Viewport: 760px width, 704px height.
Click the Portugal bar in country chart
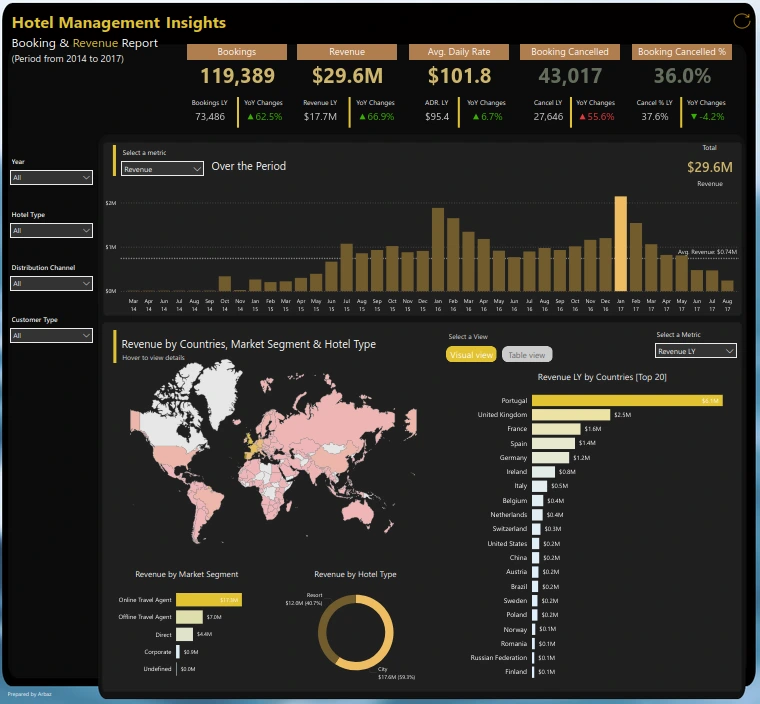[626, 400]
